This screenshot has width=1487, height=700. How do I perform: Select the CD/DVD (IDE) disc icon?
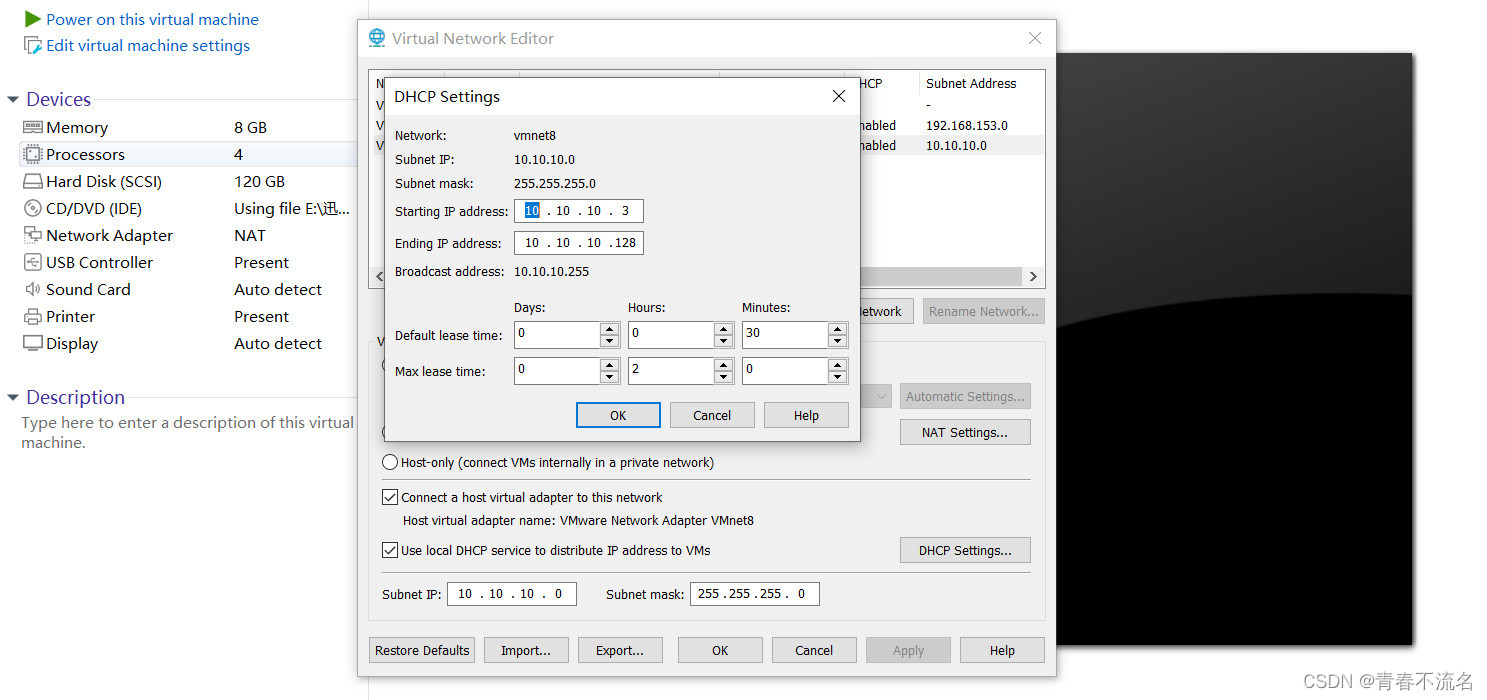tap(33, 208)
